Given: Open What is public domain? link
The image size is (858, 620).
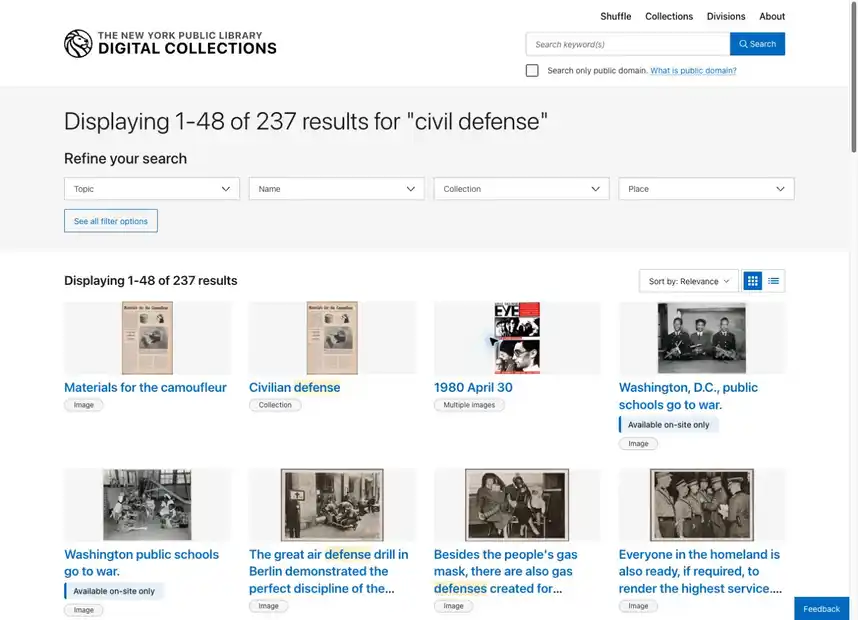Looking at the screenshot, I should pos(693,71).
